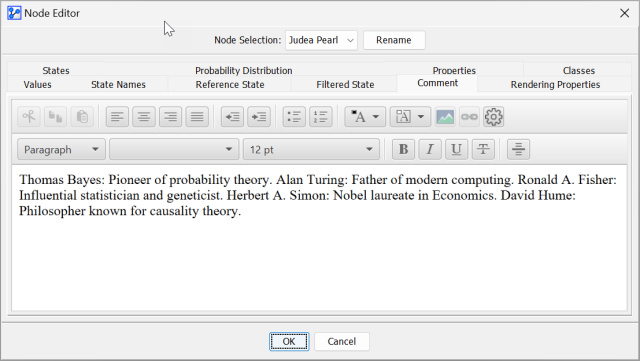This screenshot has height=361, width=640.
Task: Close the Node Editor window
Action: [624, 13]
